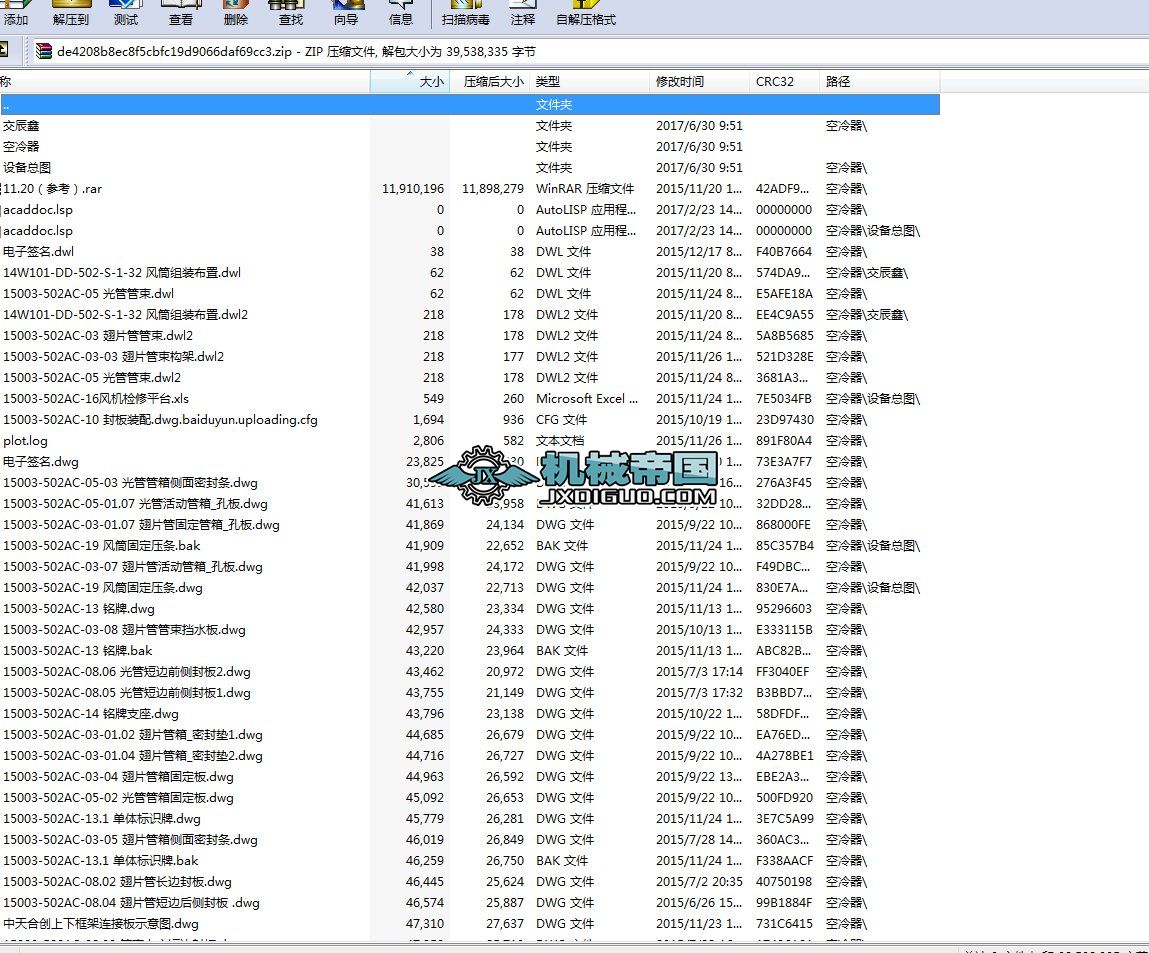Click the up-one-level icon beside address bar
This screenshot has width=1149, height=953.
[x=4, y=51]
